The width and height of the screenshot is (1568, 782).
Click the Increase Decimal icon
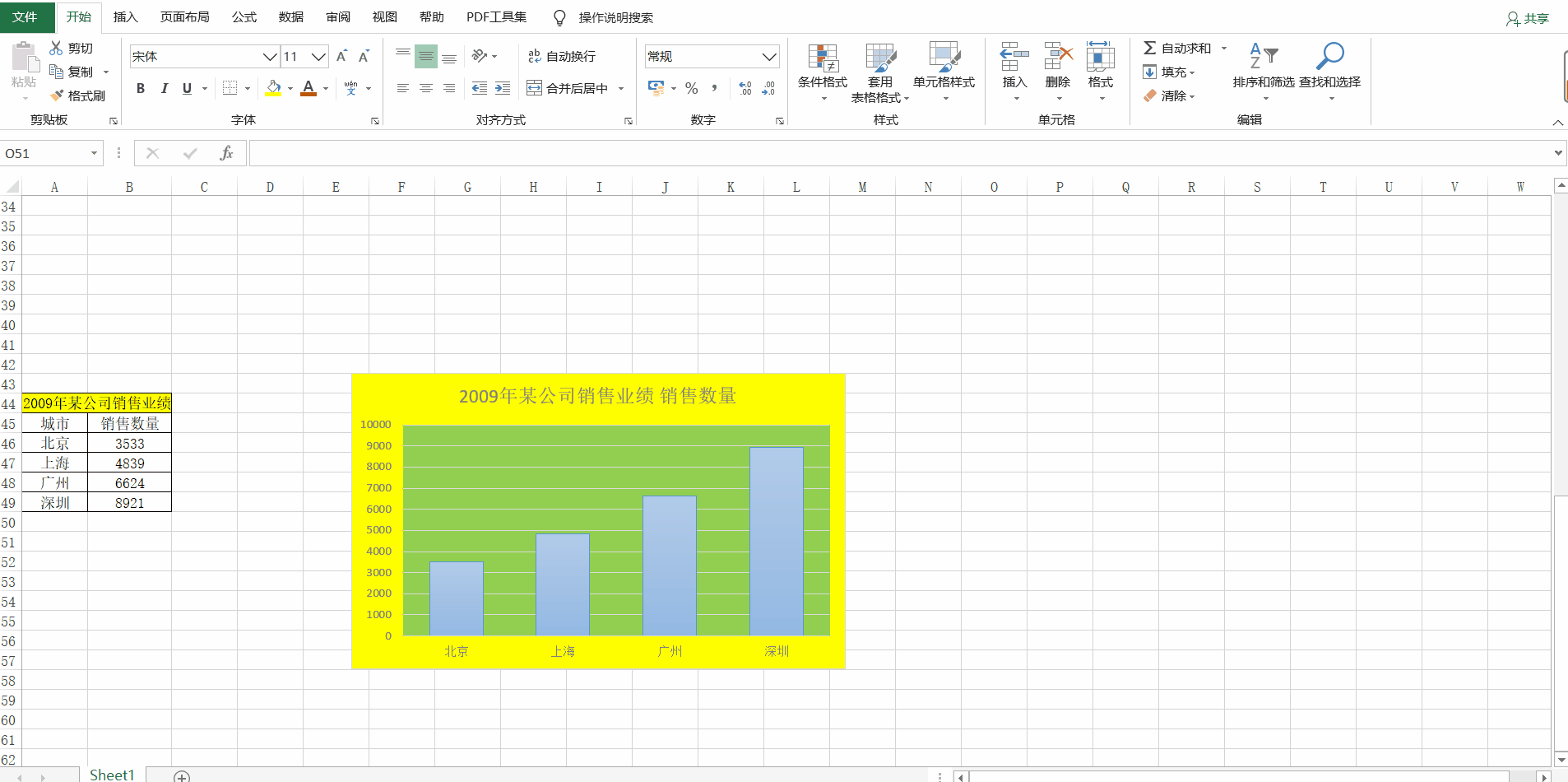coord(745,88)
